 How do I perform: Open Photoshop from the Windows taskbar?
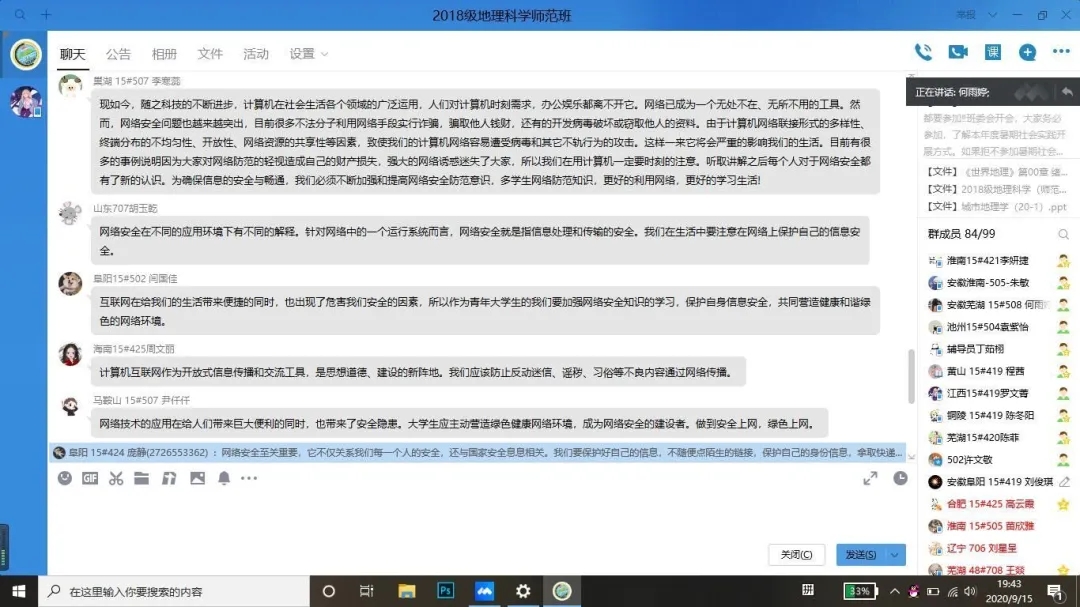coord(446,591)
